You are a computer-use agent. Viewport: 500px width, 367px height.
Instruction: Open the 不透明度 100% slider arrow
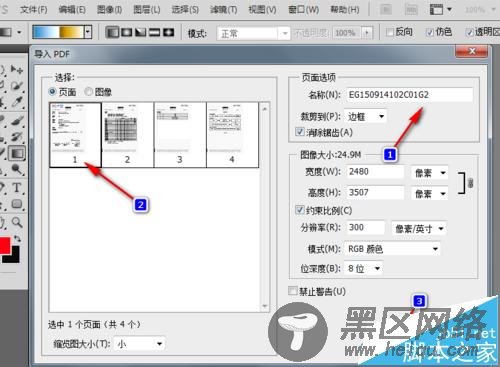point(367,33)
